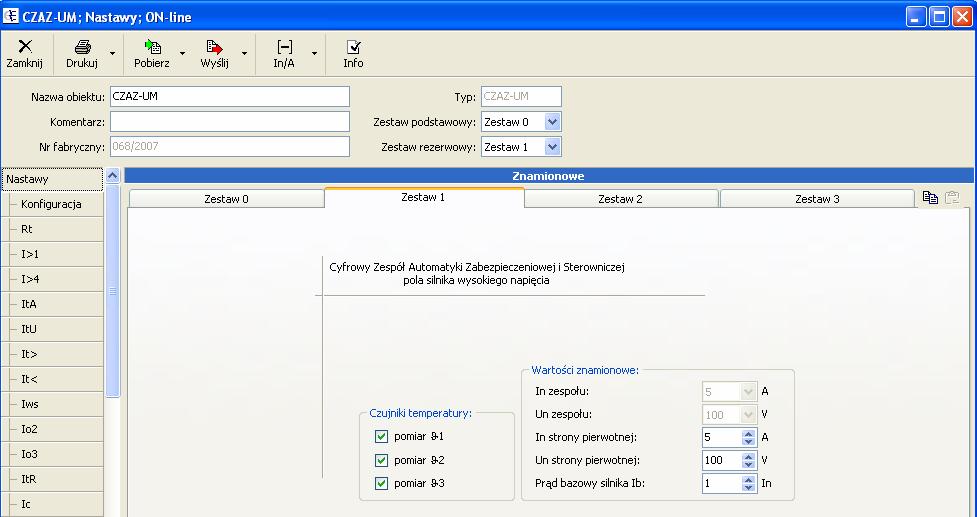Click the Zamknij close toolbar icon
Image resolution: width=977 pixels, height=517 pixels.
click(x=25, y=46)
